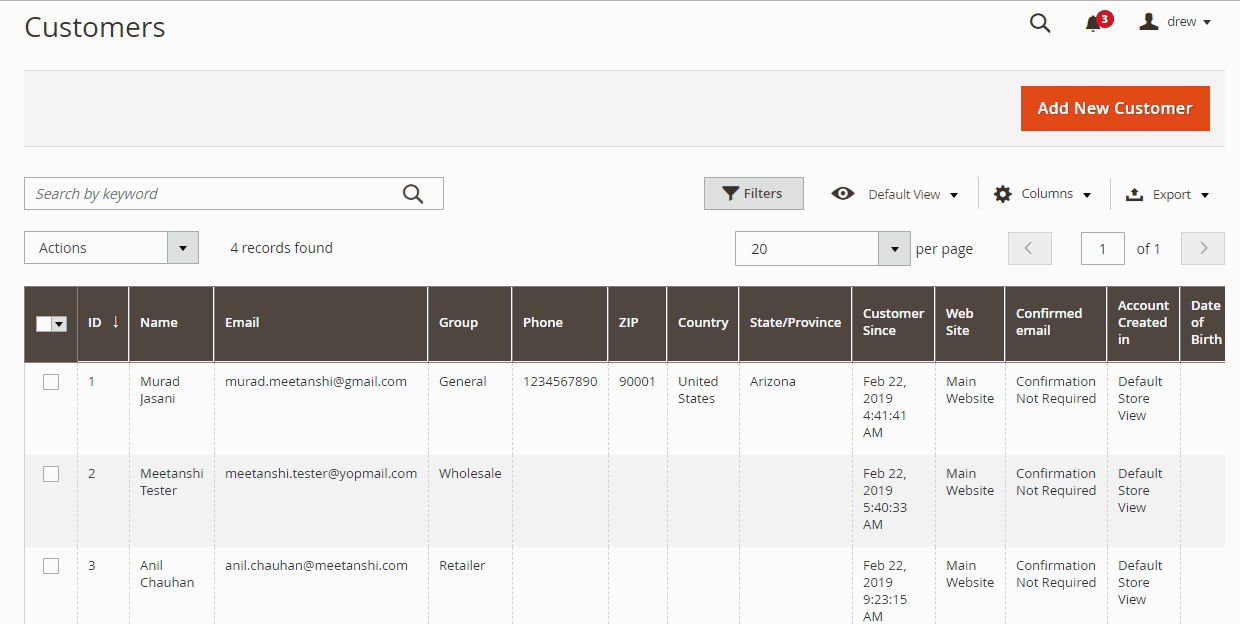The width and height of the screenshot is (1240, 624).
Task: Submit keyword search with magnifier icon
Action: [413, 194]
